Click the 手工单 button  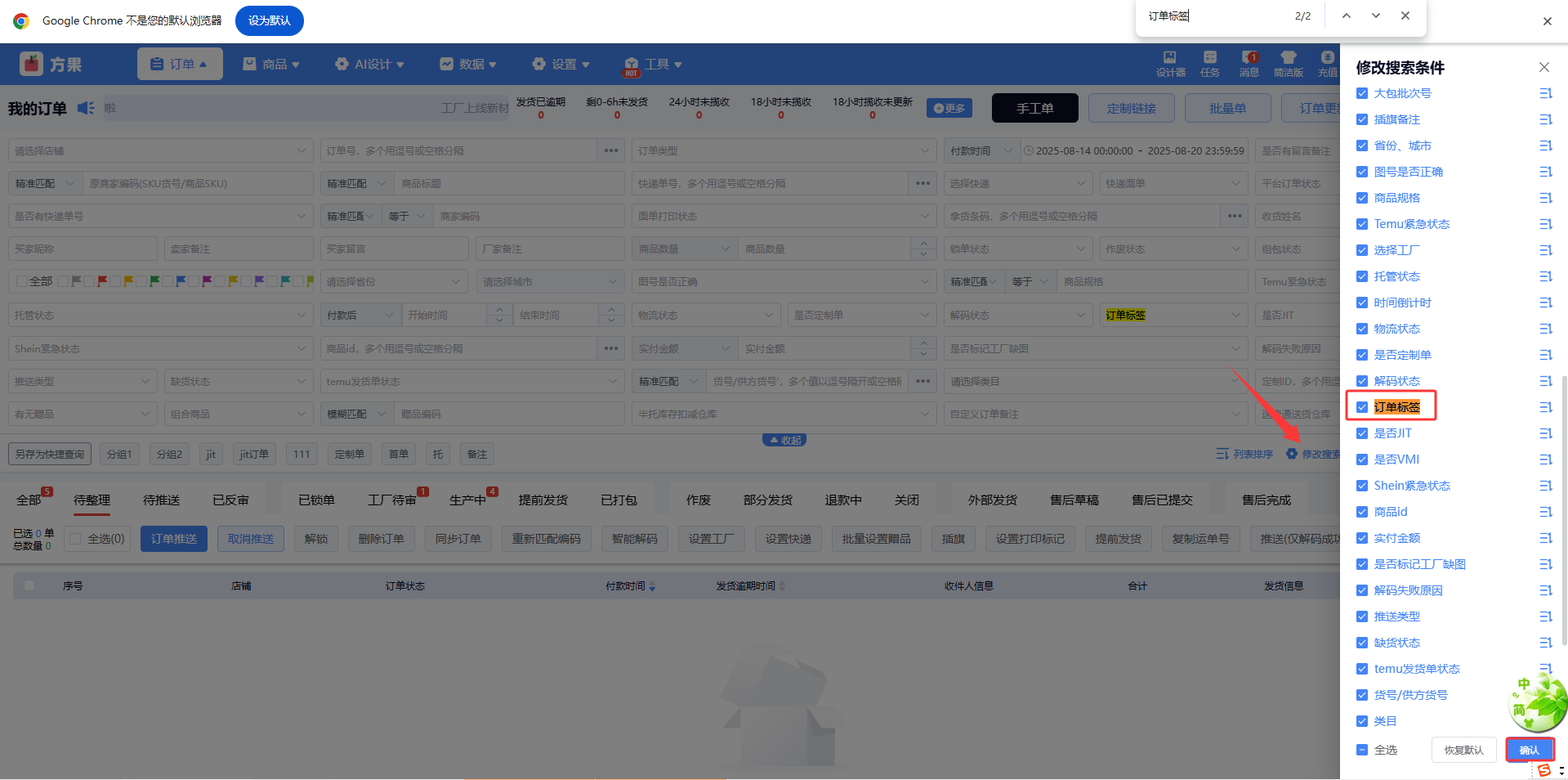pos(1034,108)
